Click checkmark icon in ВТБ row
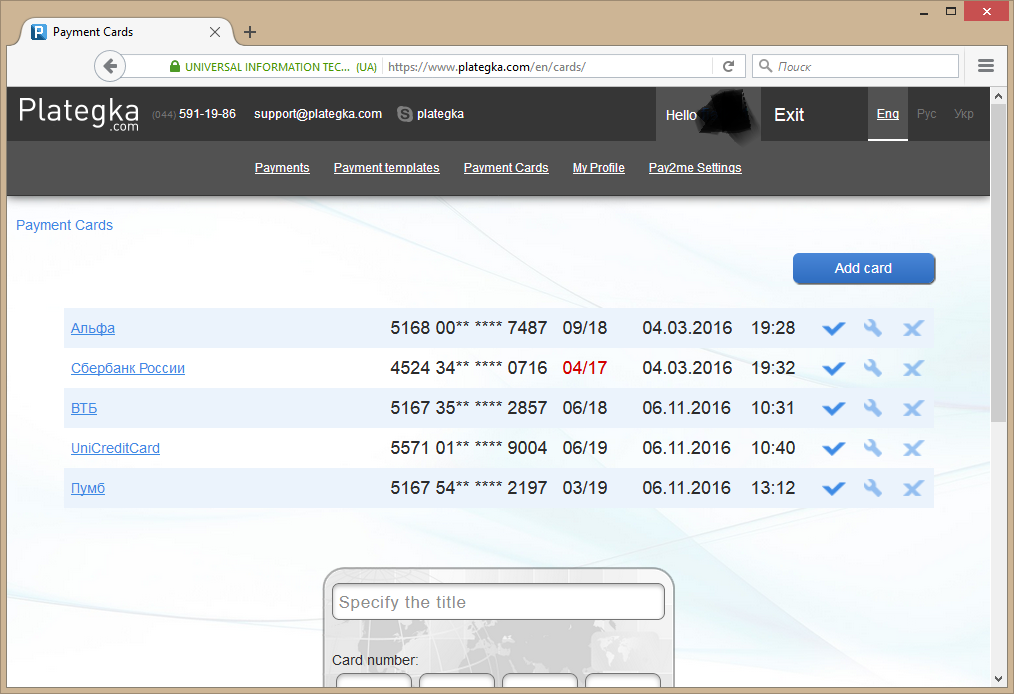The image size is (1014, 694). click(834, 409)
